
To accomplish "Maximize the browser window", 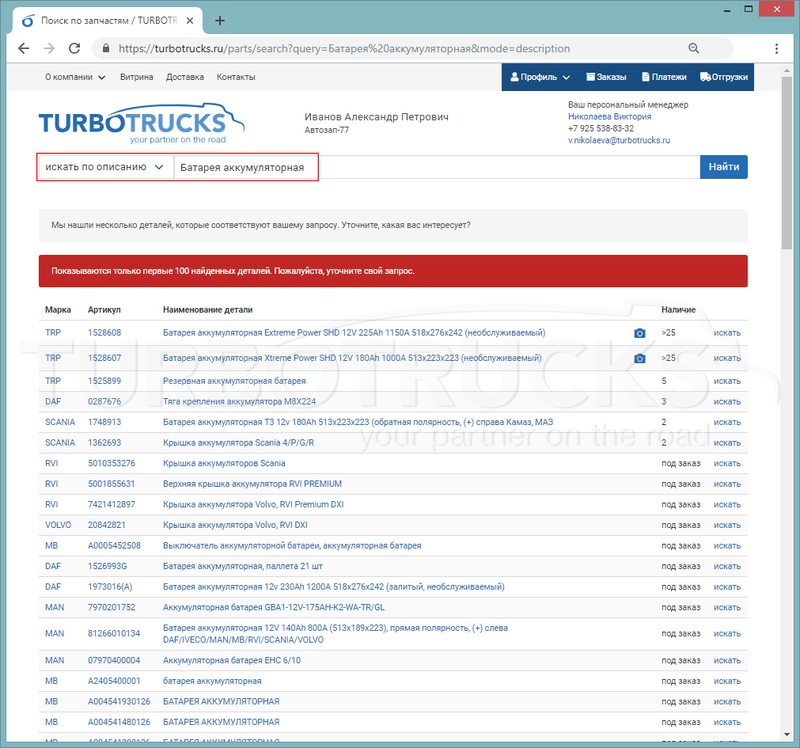I will point(748,9).
